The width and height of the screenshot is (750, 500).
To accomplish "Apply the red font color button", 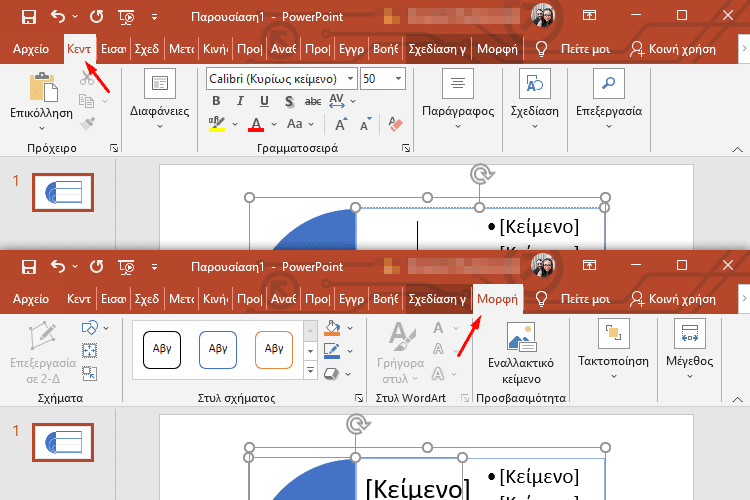I will click(x=256, y=124).
